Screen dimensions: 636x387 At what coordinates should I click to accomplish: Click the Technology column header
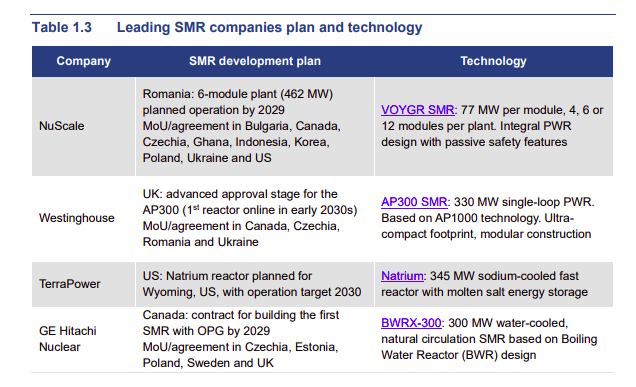click(x=493, y=61)
